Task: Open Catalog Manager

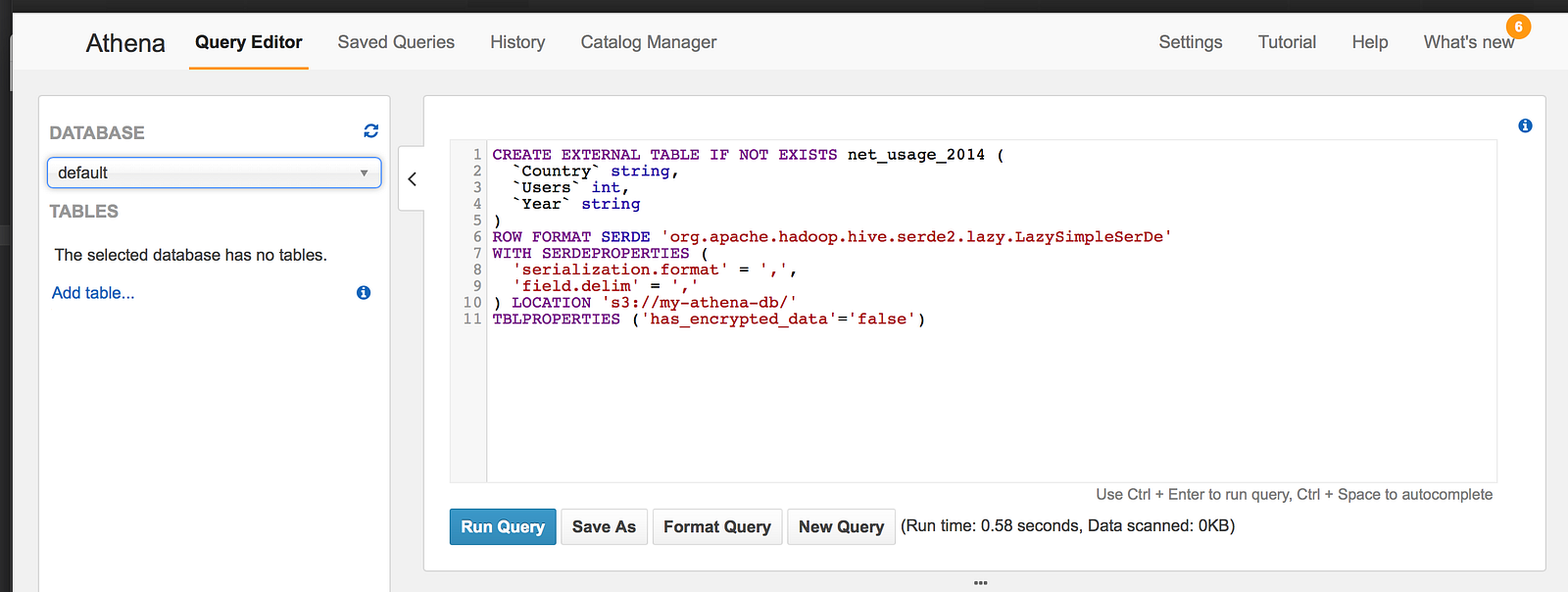Action: pos(649,42)
